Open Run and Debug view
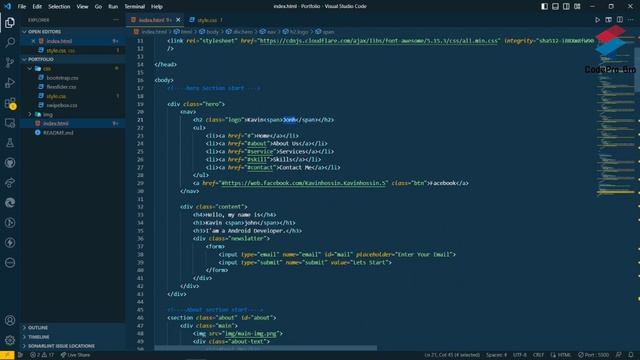 [x=10, y=82]
